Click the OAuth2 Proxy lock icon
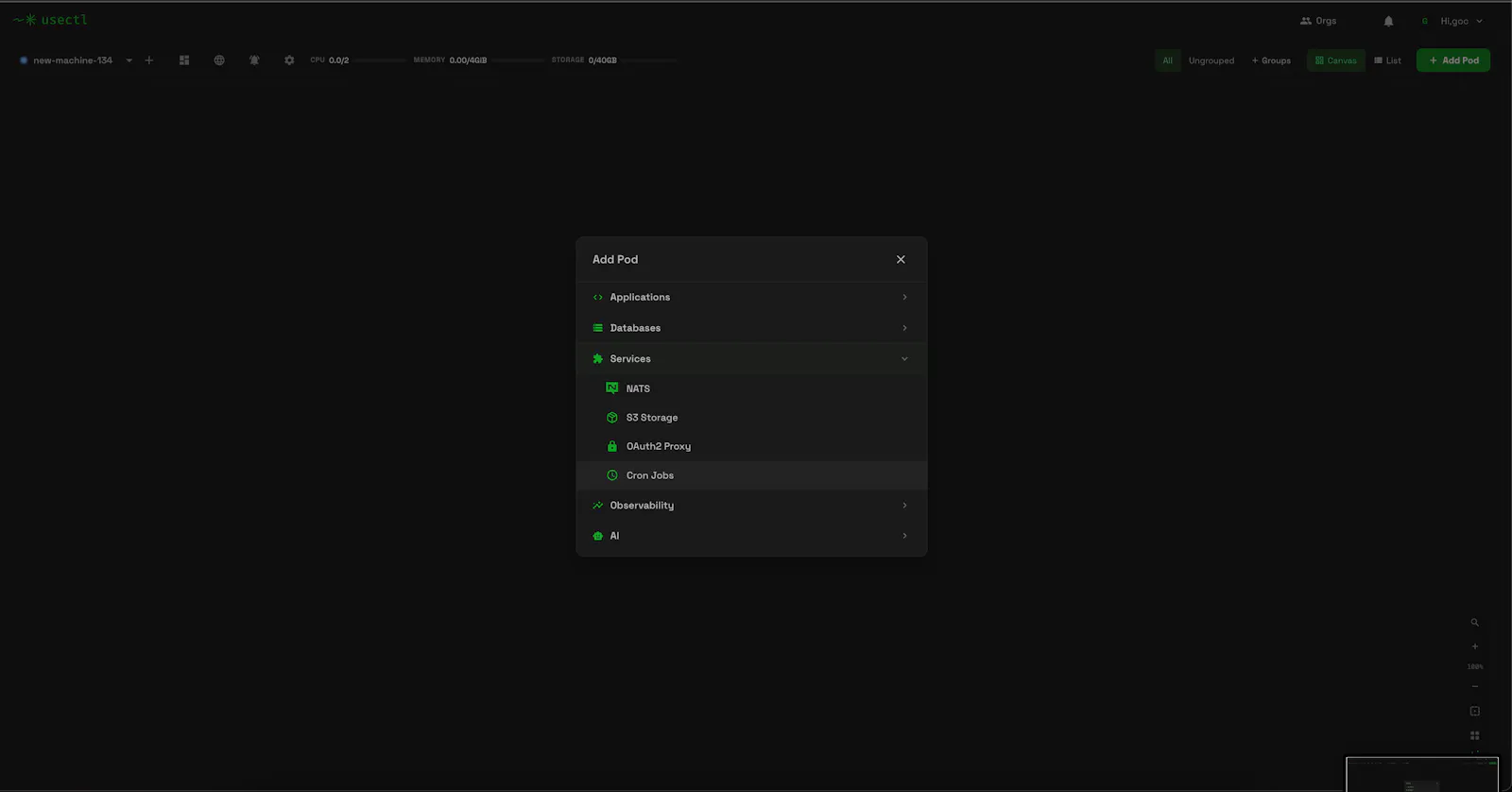Viewport: 1512px width, 792px height. click(x=612, y=446)
